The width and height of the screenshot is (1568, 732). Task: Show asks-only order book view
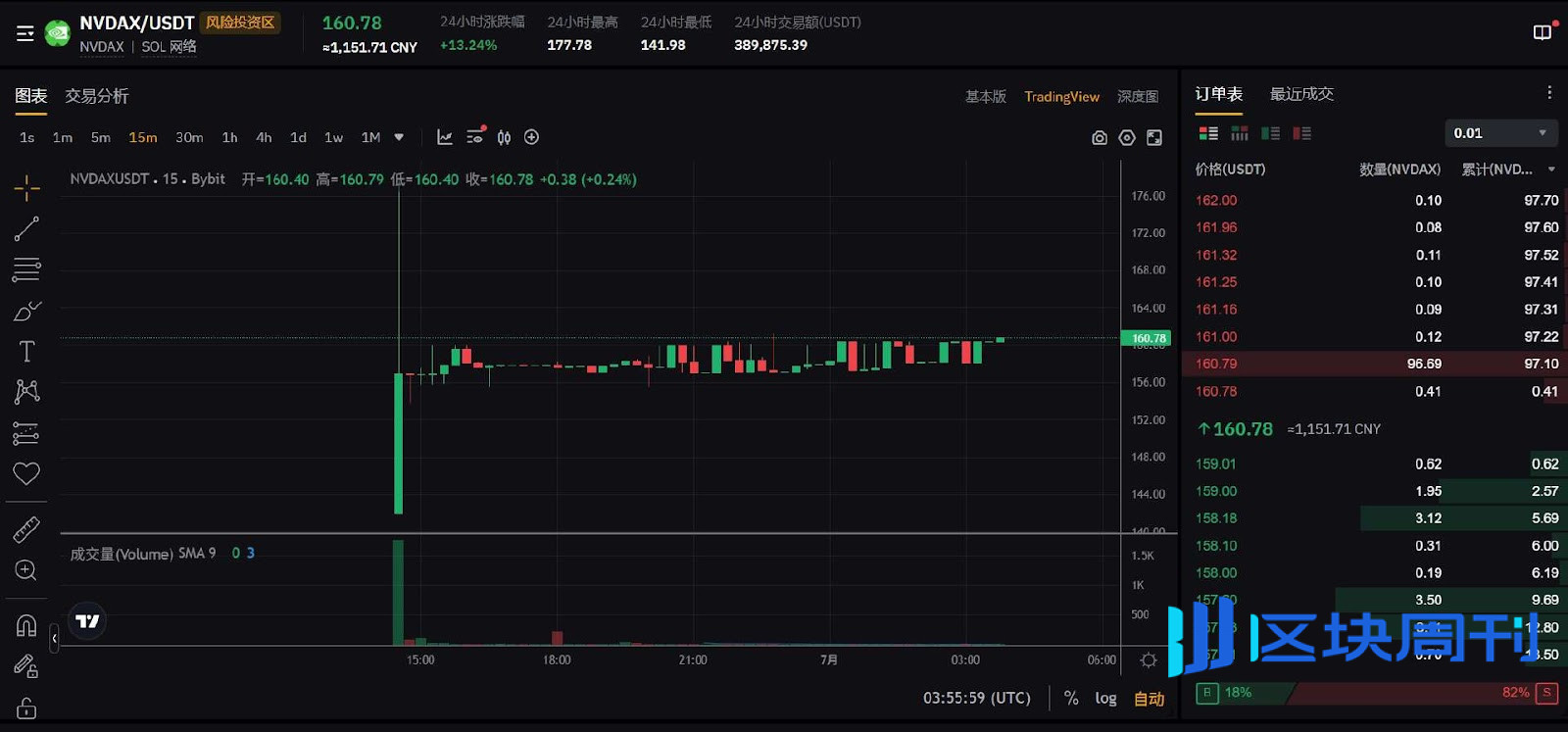tap(1301, 133)
